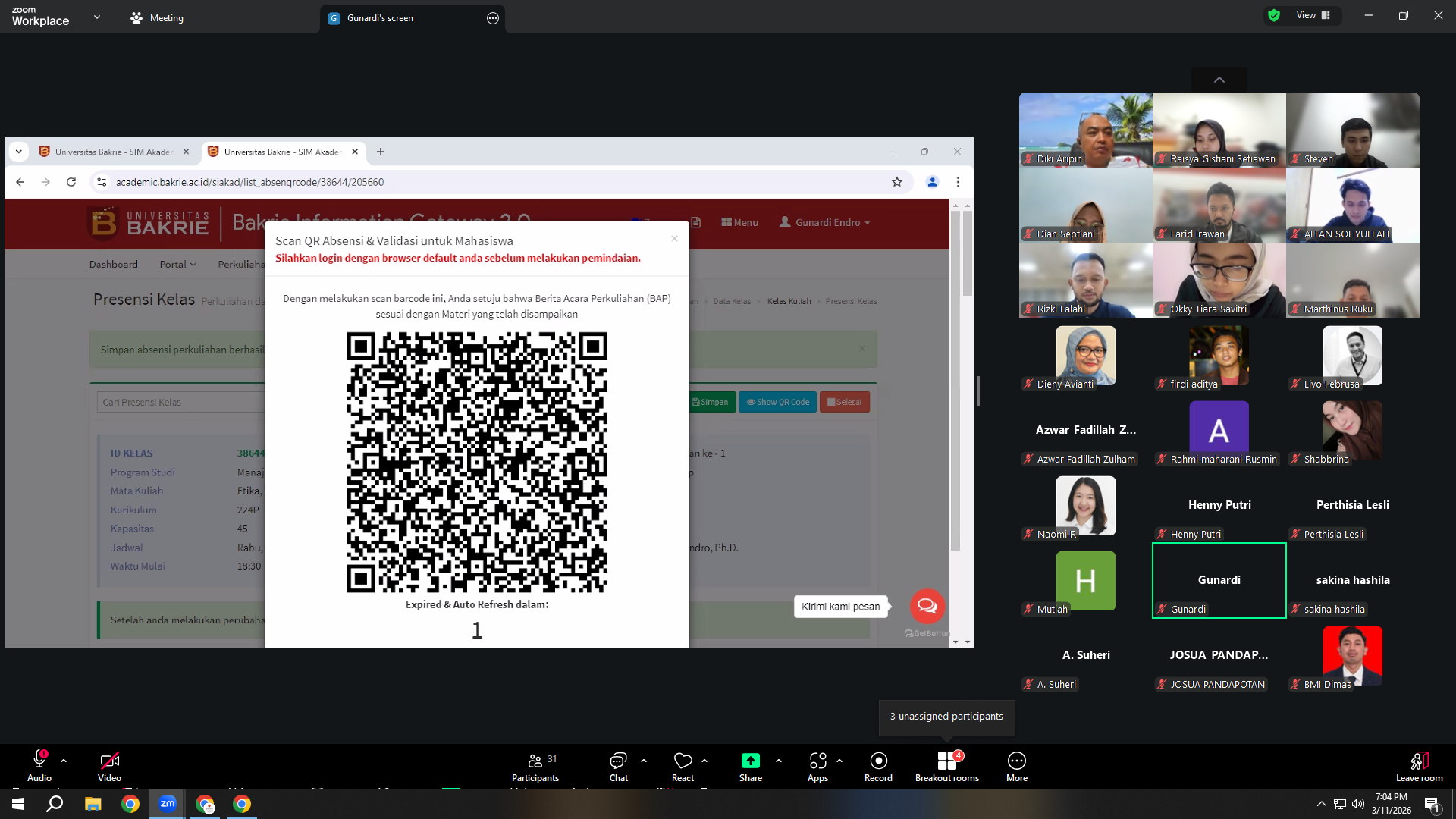Switch to the first Universitas Bakrie browser tab
The image size is (1456, 819).
coord(114,152)
